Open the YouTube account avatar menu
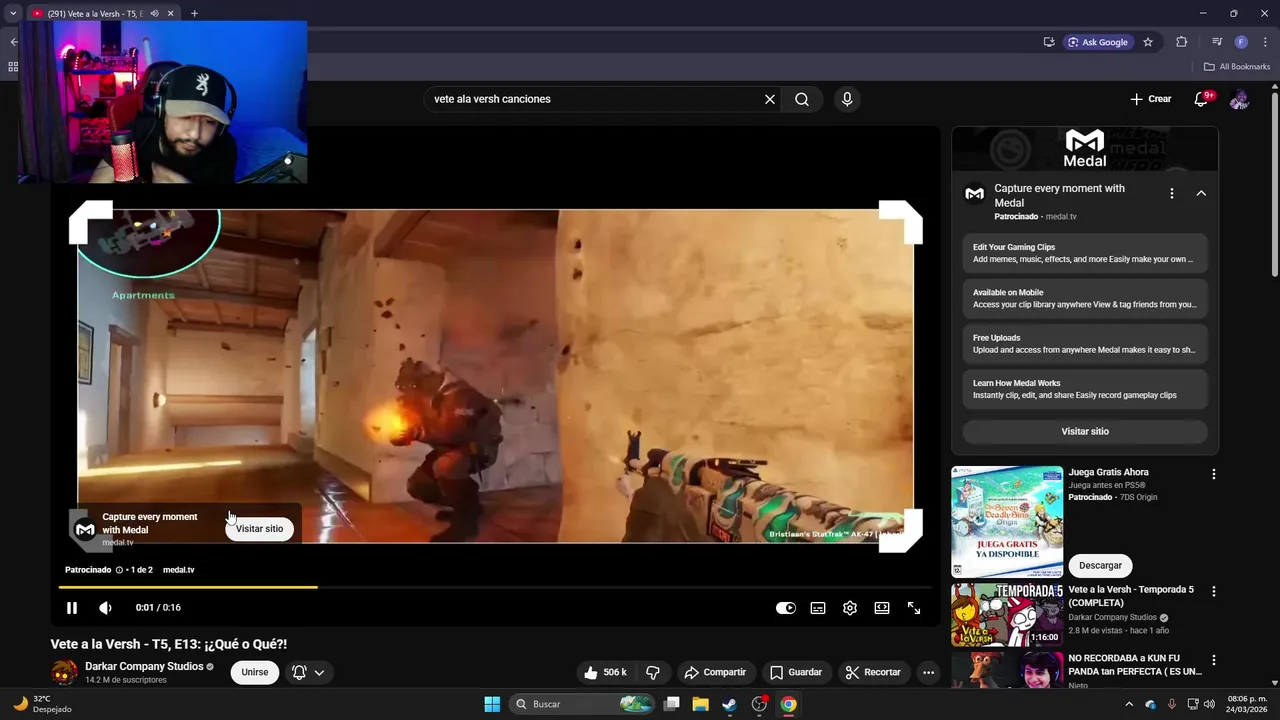The height and width of the screenshot is (720, 1280). tap(1240, 99)
